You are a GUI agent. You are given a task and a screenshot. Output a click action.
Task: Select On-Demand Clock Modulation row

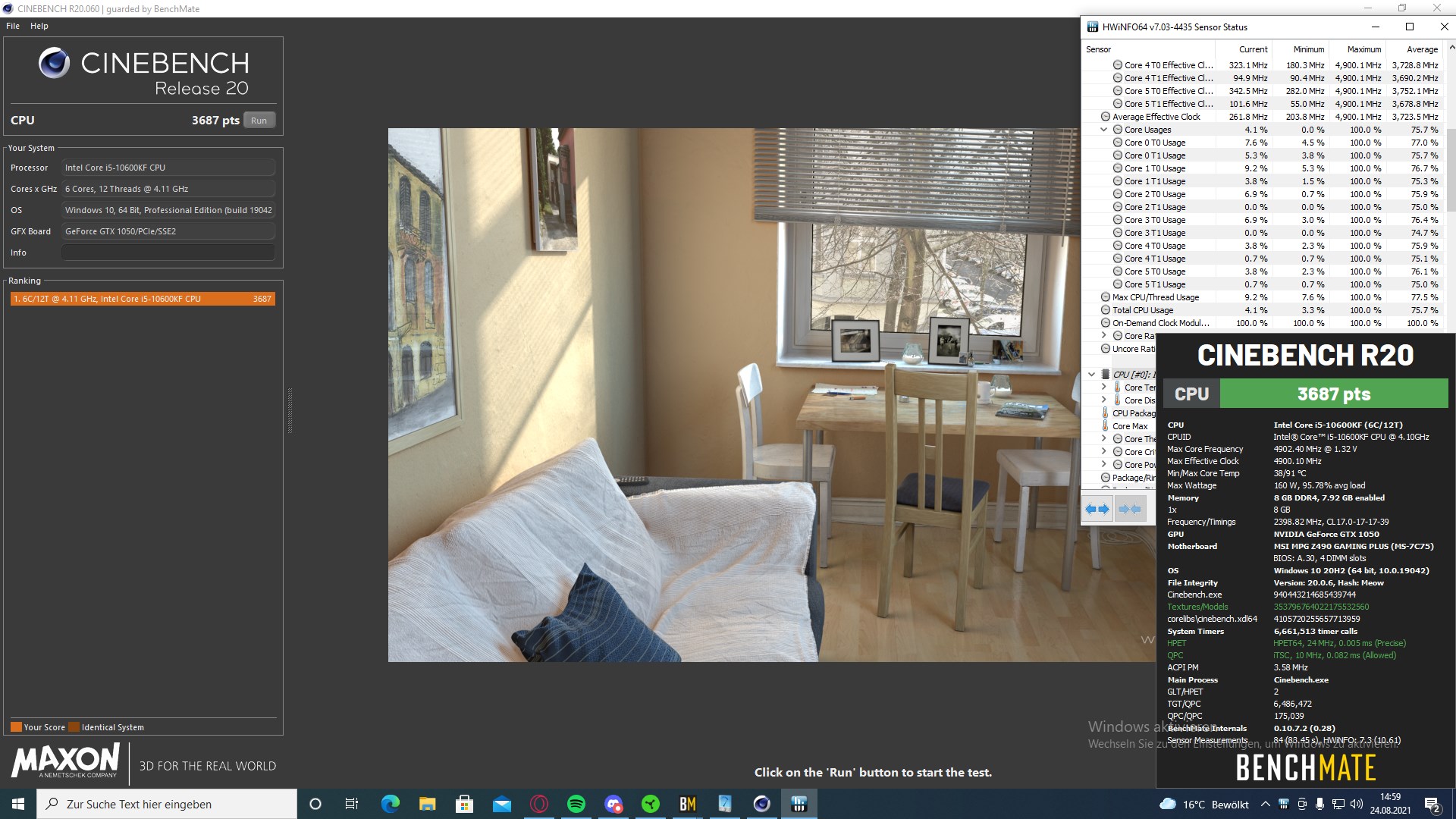click(1263, 323)
